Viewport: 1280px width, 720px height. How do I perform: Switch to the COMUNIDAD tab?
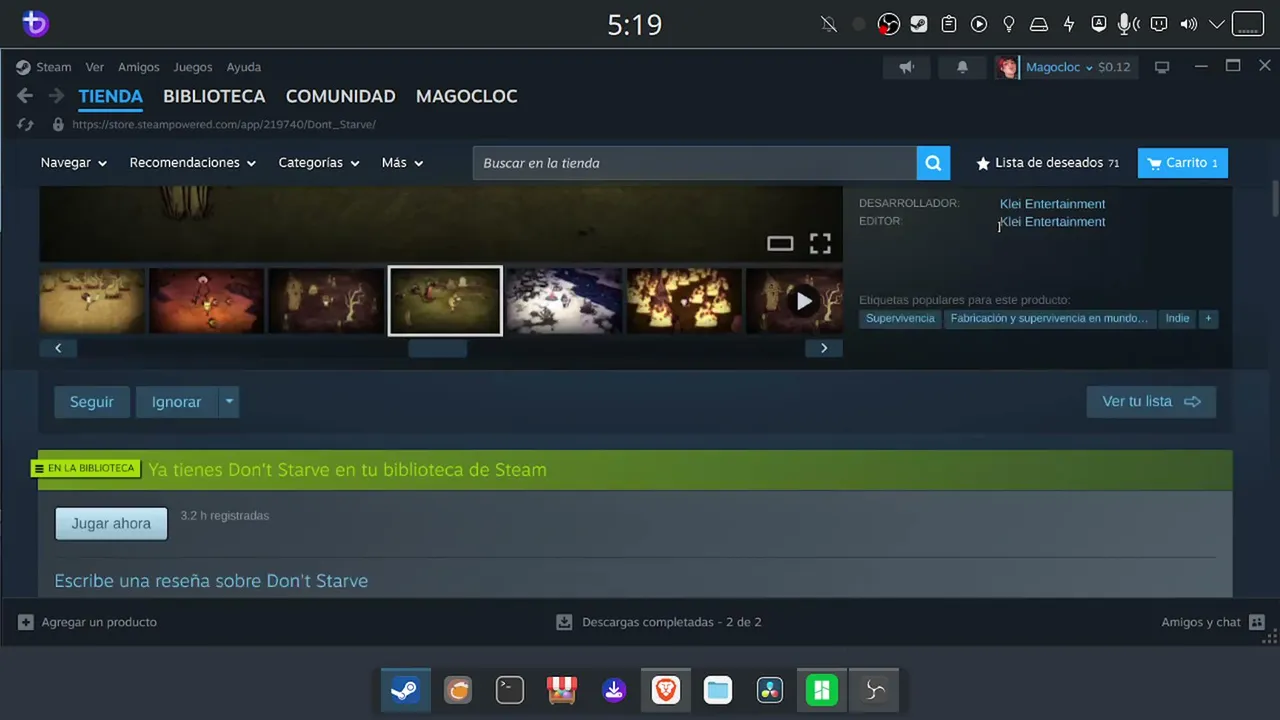tap(341, 96)
